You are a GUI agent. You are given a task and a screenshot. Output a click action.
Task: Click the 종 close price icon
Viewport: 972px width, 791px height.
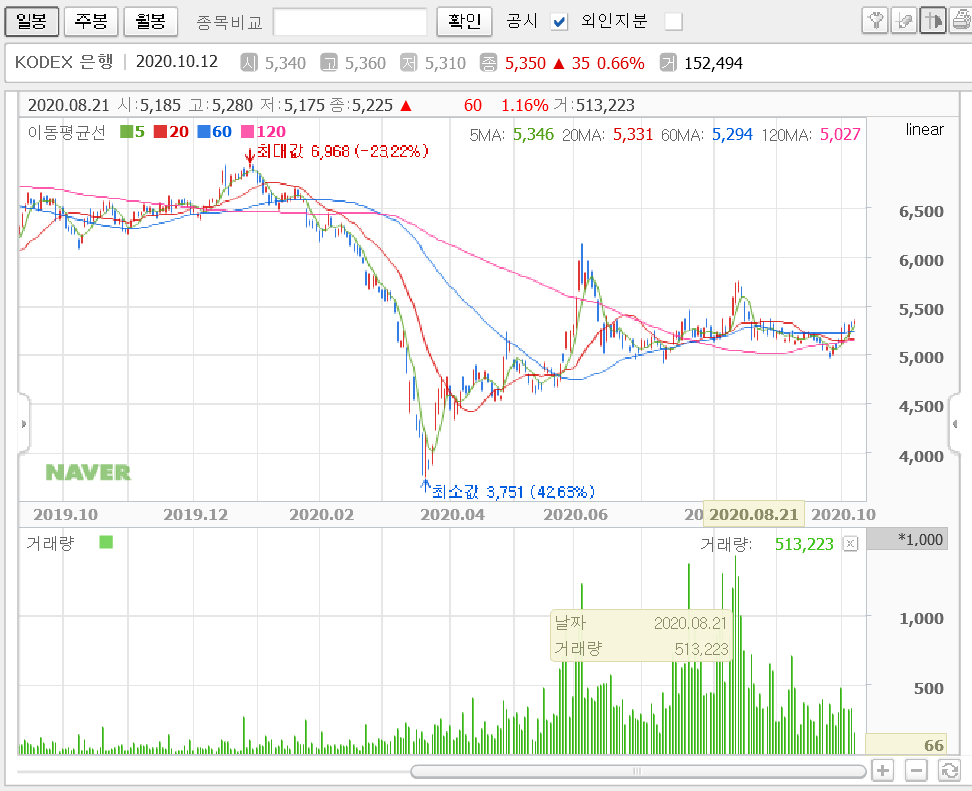[x=488, y=63]
